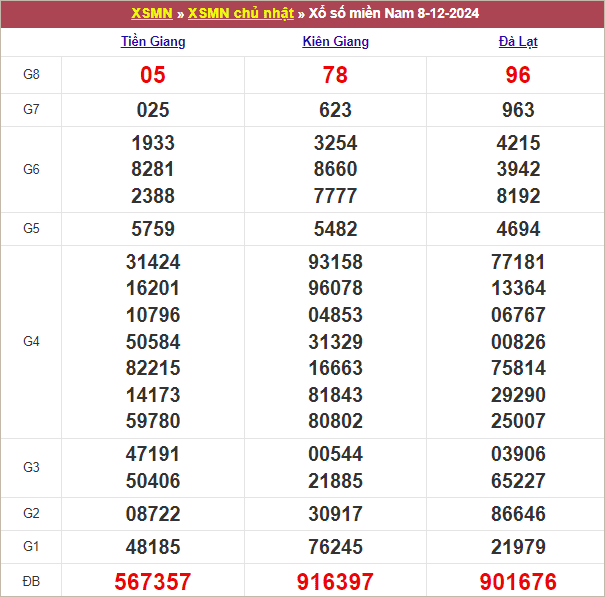This screenshot has height=597, width=605.
Task: Click Kiên Giang G6 number 7777
Action: pyautogui.click(x=335, y=196)
